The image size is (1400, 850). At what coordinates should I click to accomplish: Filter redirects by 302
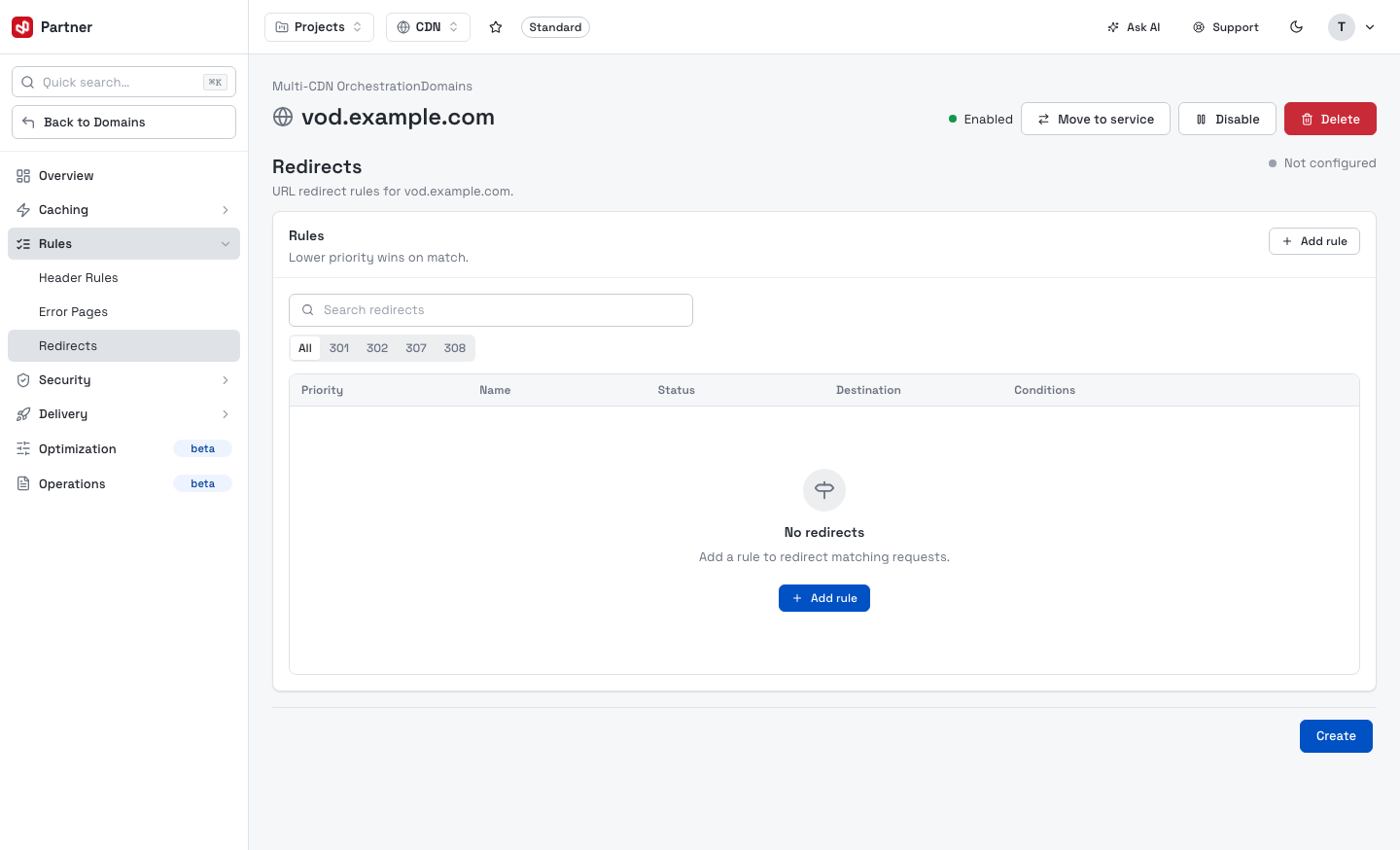pyautogui.click(x=377, y=348)
